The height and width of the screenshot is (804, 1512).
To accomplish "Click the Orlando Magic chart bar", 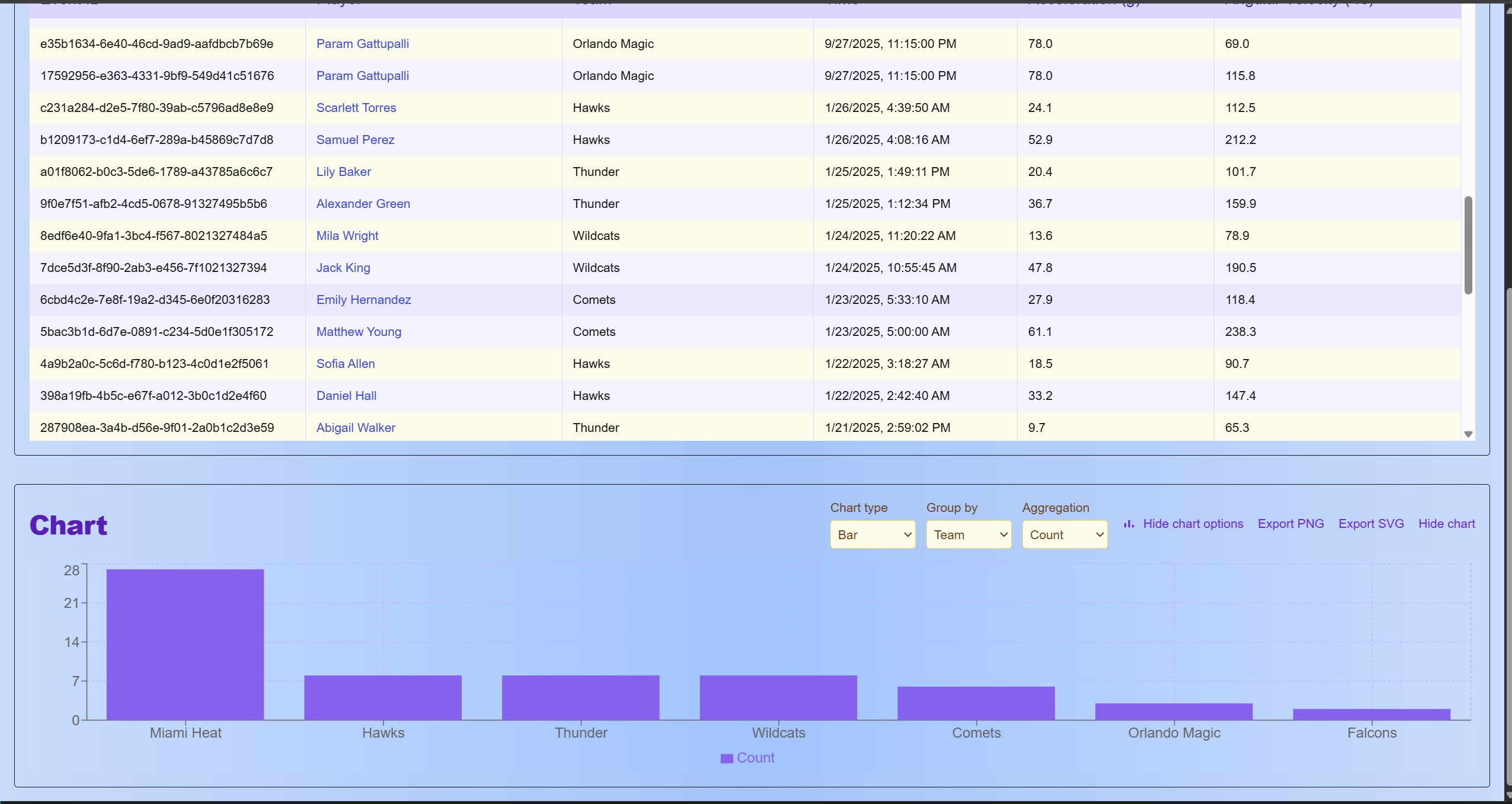I will coord(1174,712).
